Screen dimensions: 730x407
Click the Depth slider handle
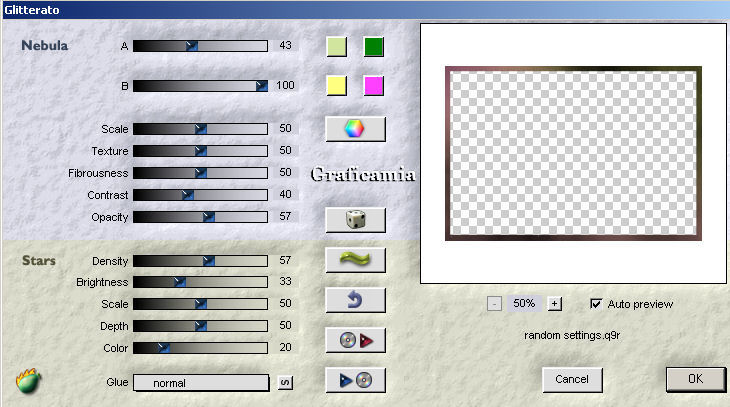point(201,326)
